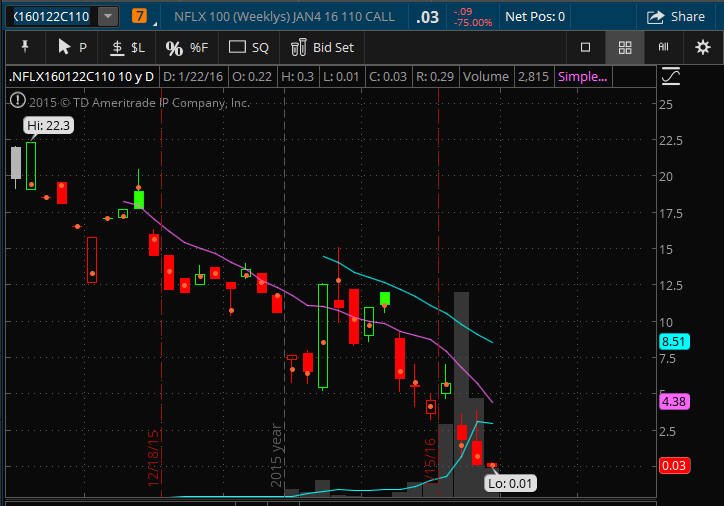Screen dimensions: 724x506
Task: Open the symbol selector dropdown arrow
Action: [x=108, y=17]
